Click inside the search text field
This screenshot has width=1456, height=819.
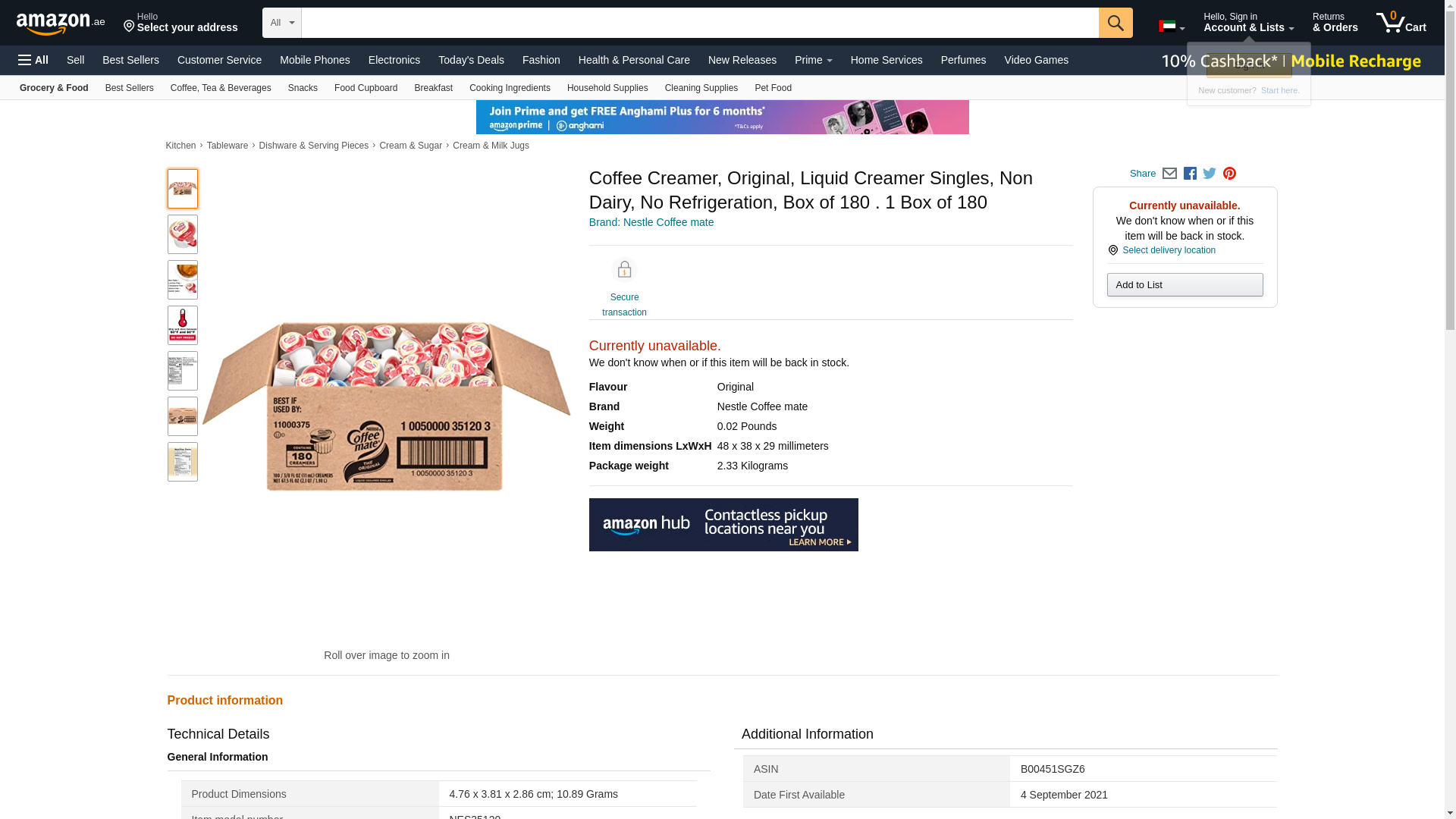pyautogui.click(x=699, y=23)
